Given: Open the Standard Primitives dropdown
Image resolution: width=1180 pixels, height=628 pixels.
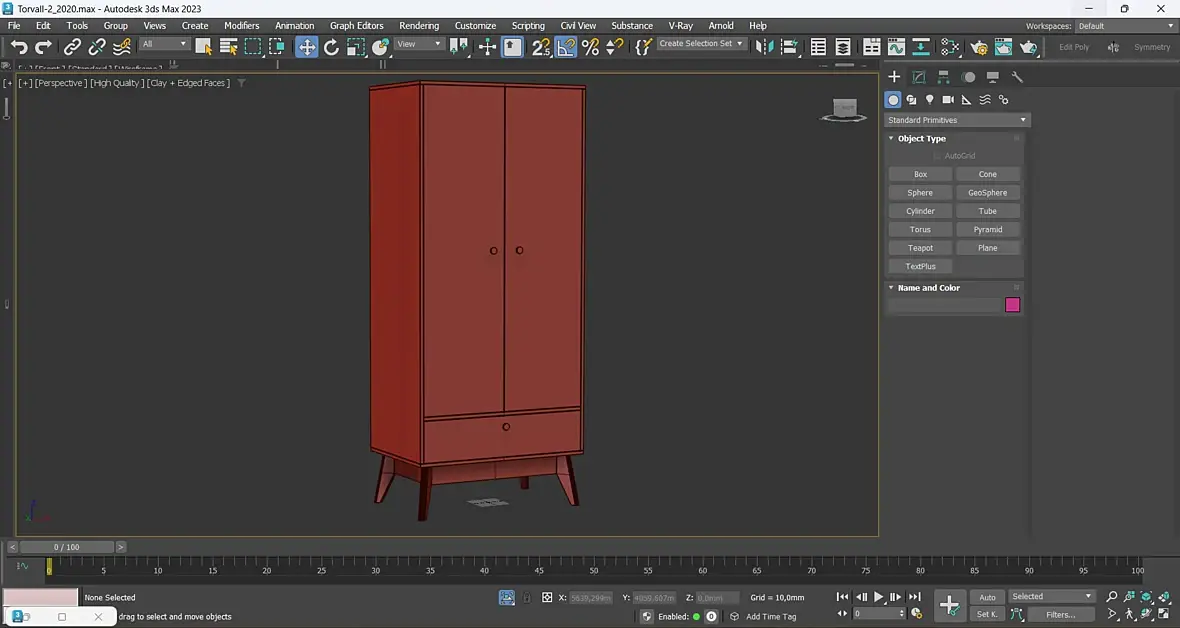Looking at the screenshot, I should (x=957, y=120).
